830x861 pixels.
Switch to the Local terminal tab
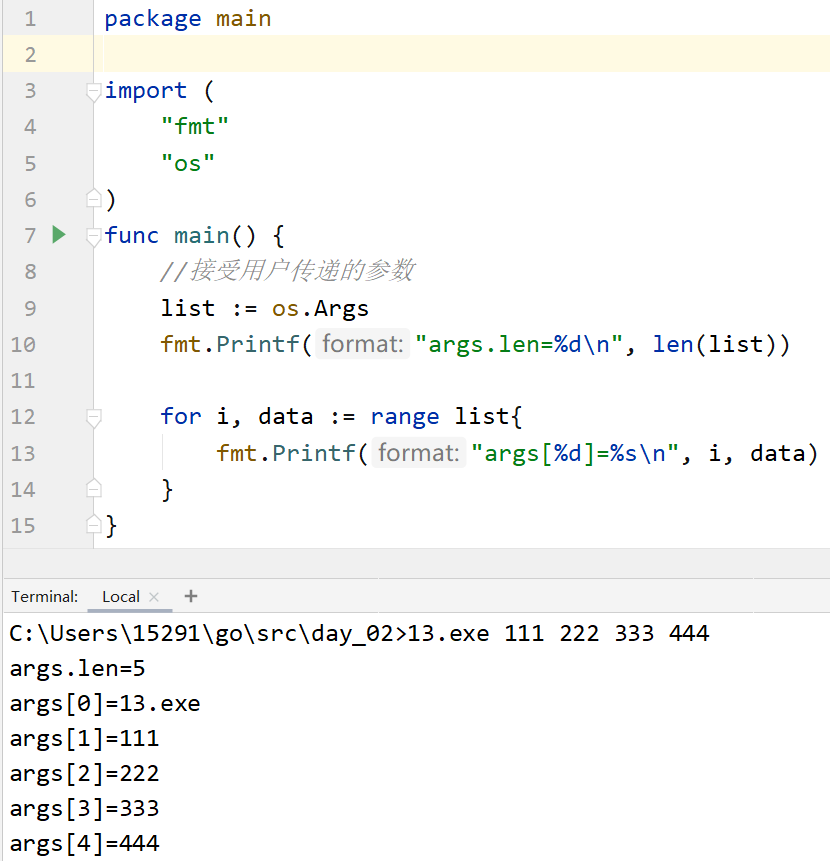(120, 597)
